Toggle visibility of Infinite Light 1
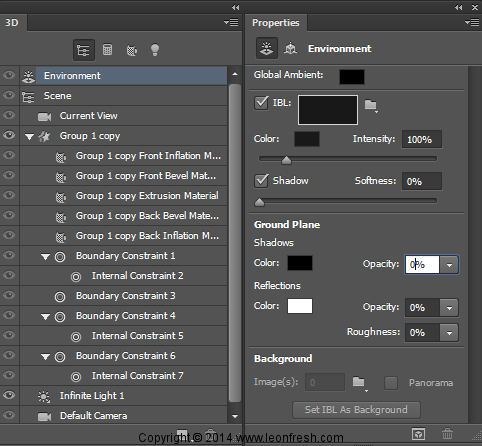482x446 pixels. (x=9, y=395)
